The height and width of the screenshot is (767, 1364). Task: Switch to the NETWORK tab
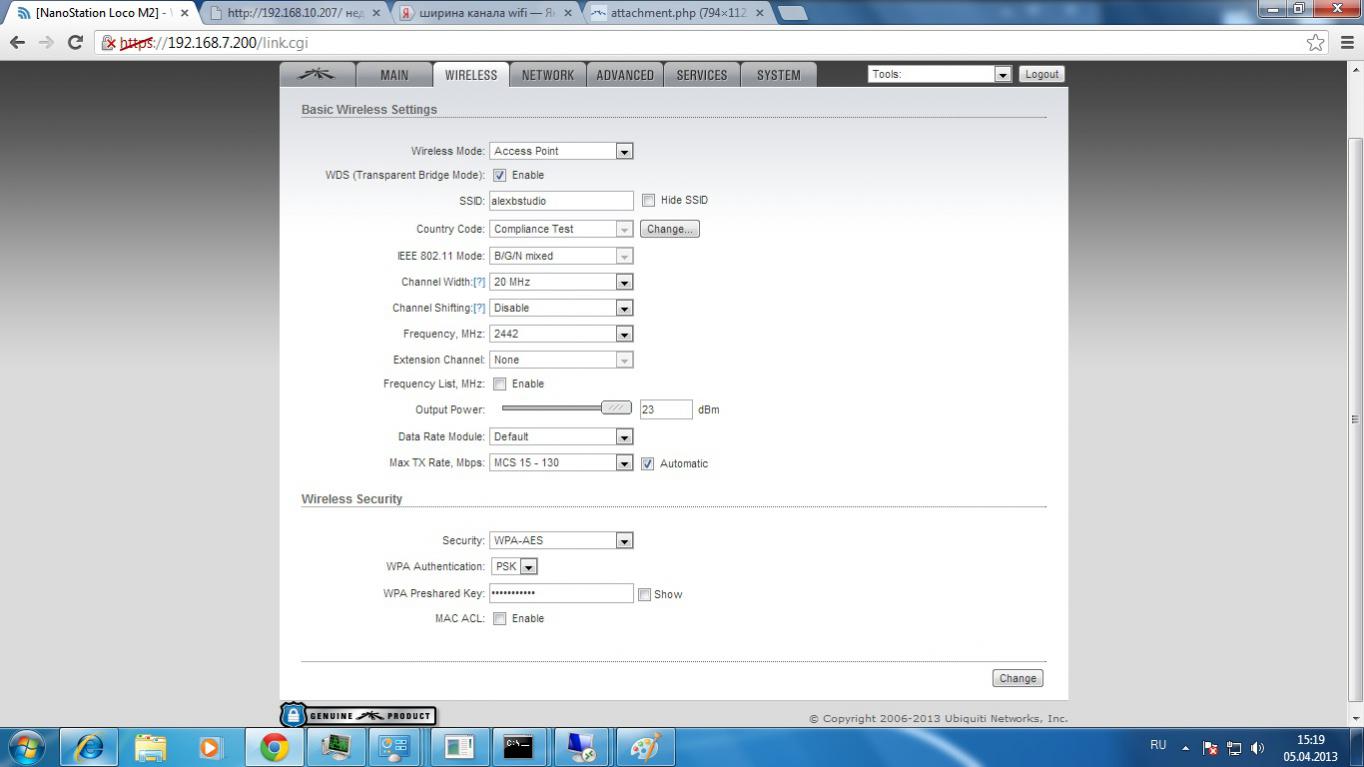548,75
